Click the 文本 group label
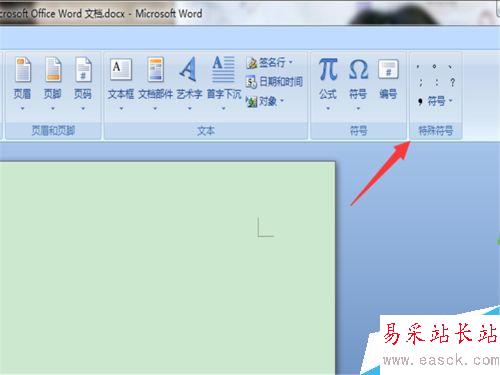This screenshot has height=375, width=500. pyautogui.click(x=206, y=131)
